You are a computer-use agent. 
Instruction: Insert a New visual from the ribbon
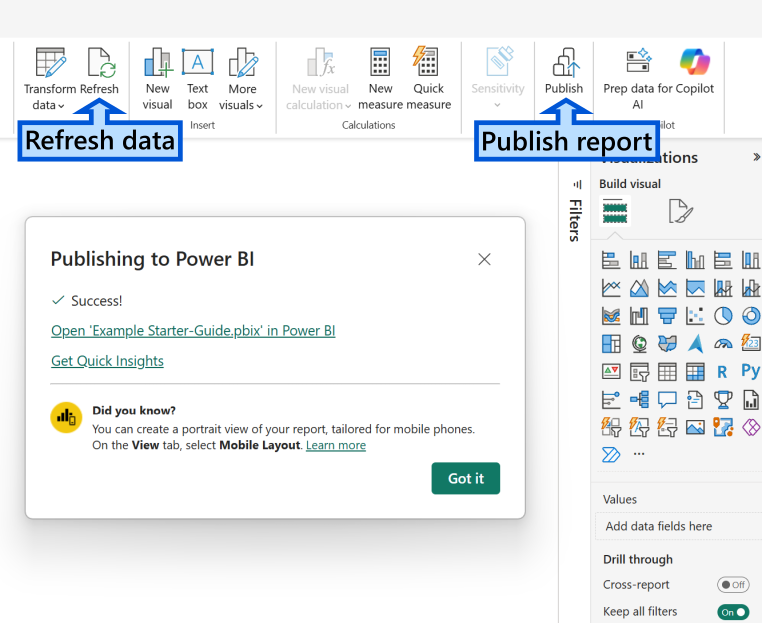pyautogui.click(x=157, y=79)
